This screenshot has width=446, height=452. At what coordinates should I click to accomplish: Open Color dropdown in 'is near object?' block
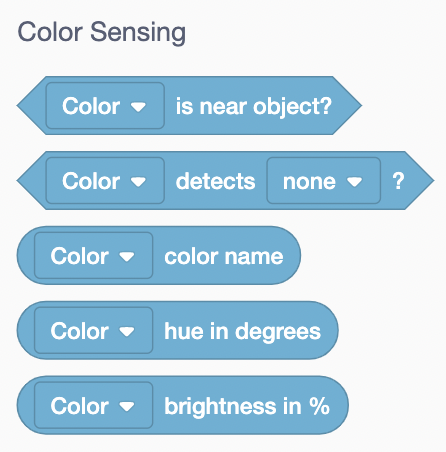click(105, 106)
